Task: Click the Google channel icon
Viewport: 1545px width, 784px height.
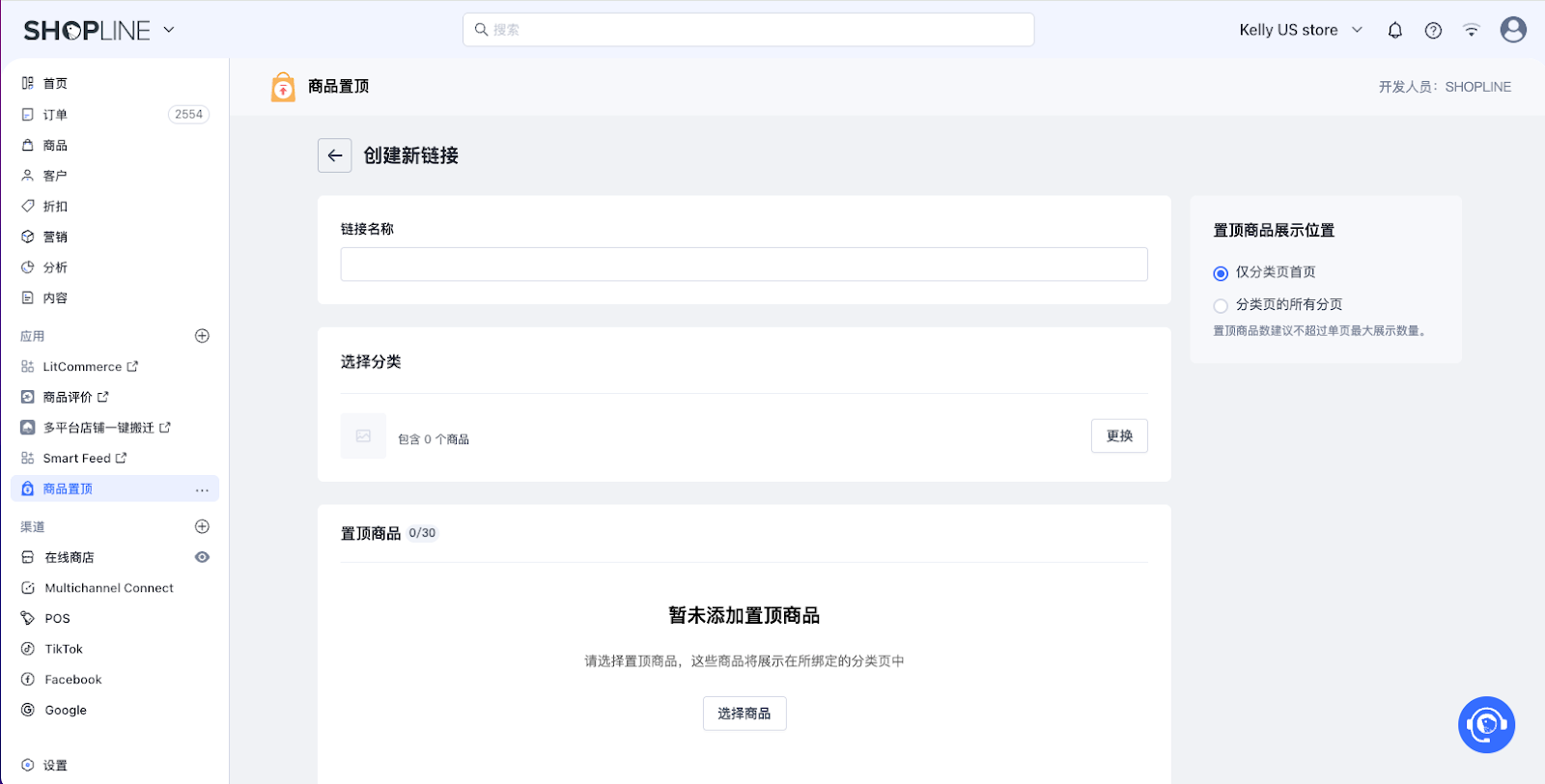Action: coord(28,710)
